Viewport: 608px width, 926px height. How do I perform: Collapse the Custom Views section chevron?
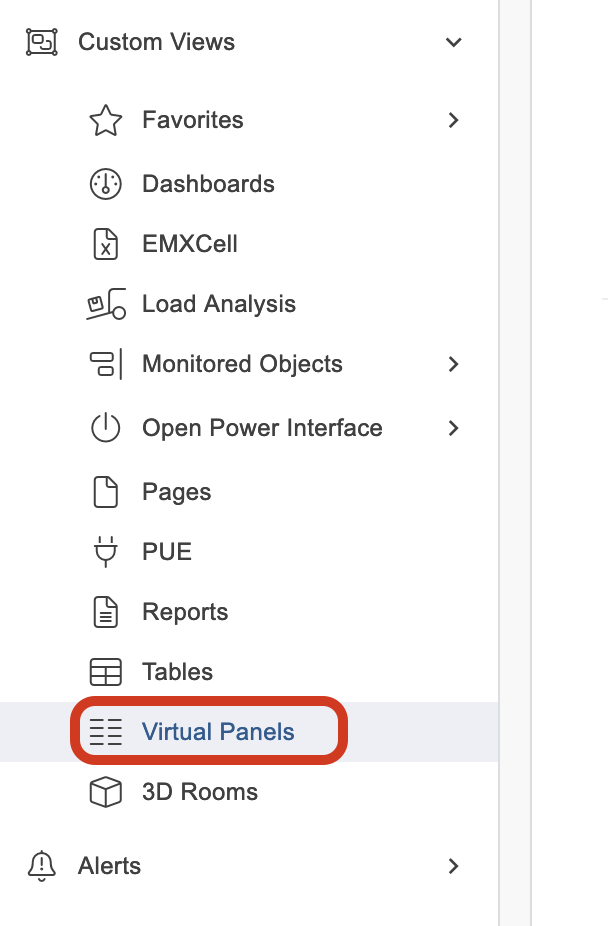pyautogui.click(x=453, y=42)
